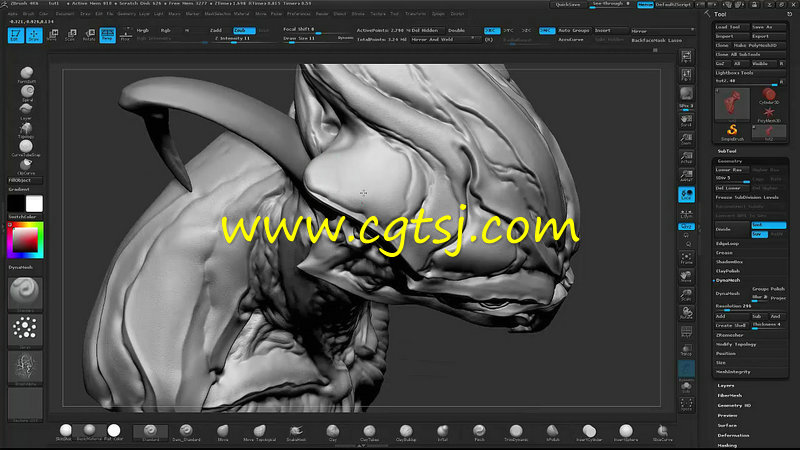Pick the Spiral brush in left tray
The height and width of the screenshot is (450, 800).
coord(27,93)
